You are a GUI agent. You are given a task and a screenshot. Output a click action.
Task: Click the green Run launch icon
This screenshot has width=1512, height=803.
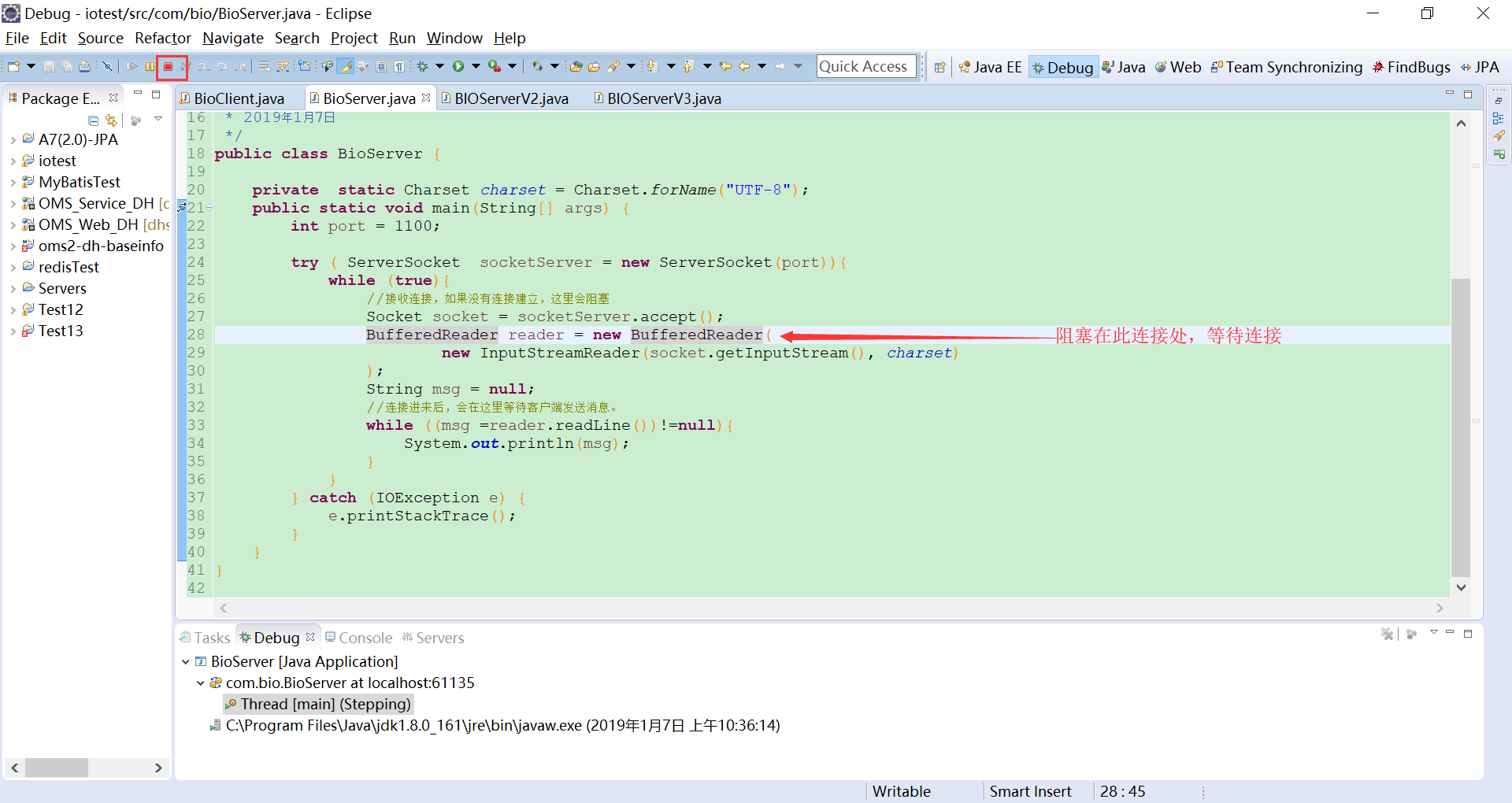tap(458, 67)
